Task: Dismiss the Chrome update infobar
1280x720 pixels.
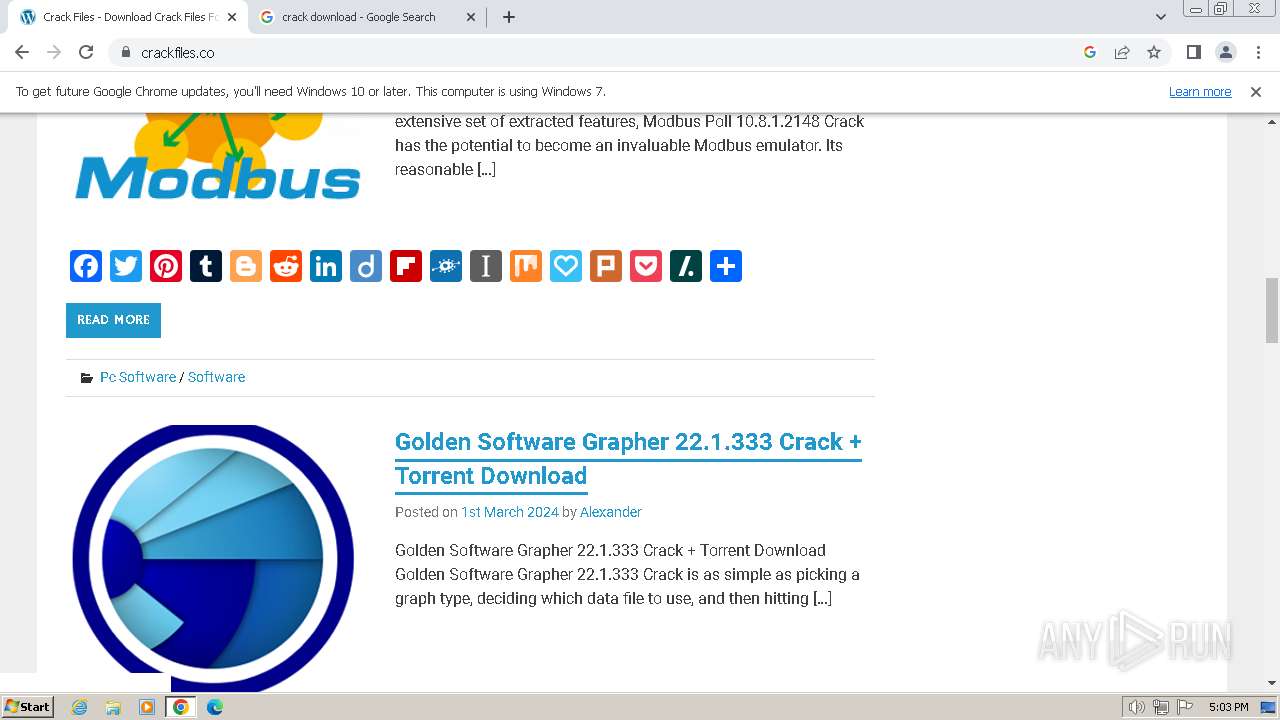Action: [1256, 91]
